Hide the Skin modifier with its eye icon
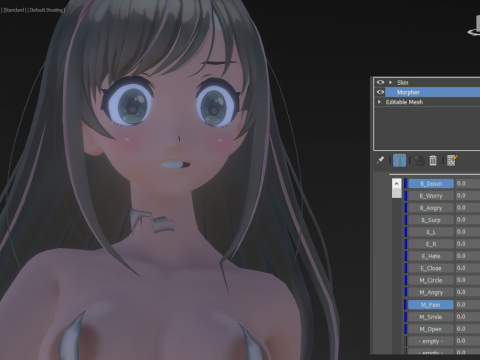This screenshot has width=480, height=360. [x=380, y=82]
